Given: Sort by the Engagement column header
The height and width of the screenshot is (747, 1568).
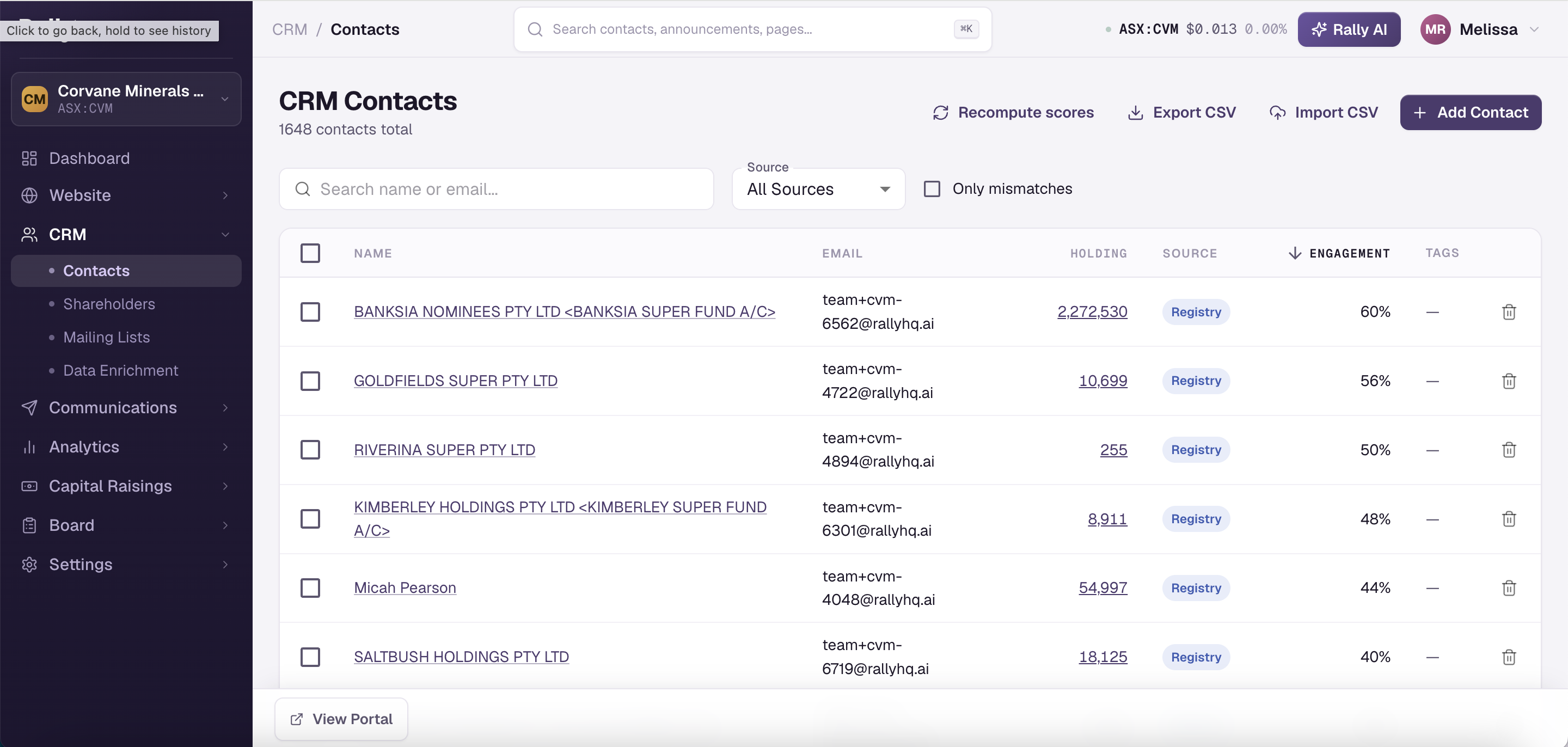Looking at the screenshot, I should 1350,253.
